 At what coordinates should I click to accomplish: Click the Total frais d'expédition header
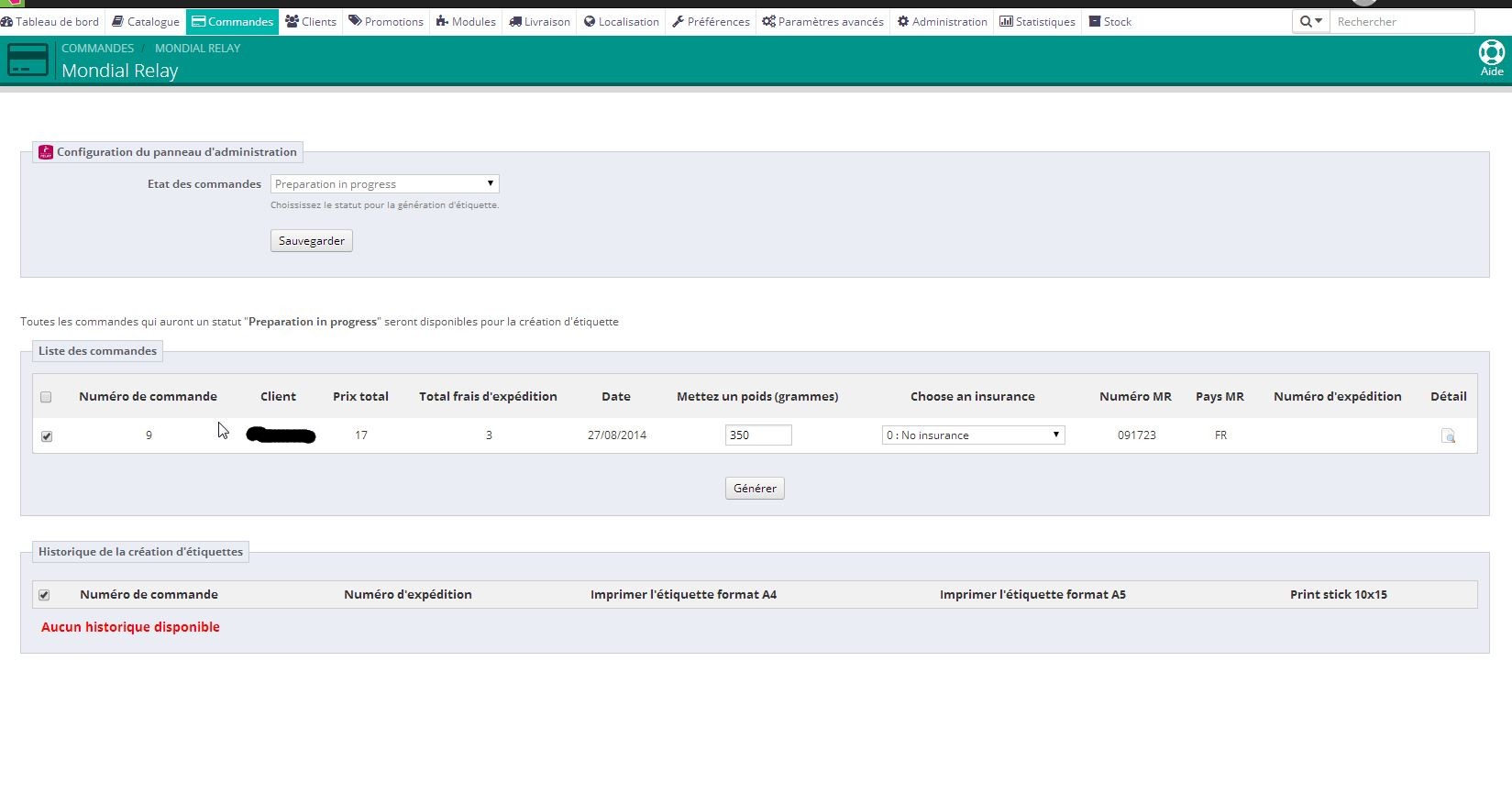[488, 396]
